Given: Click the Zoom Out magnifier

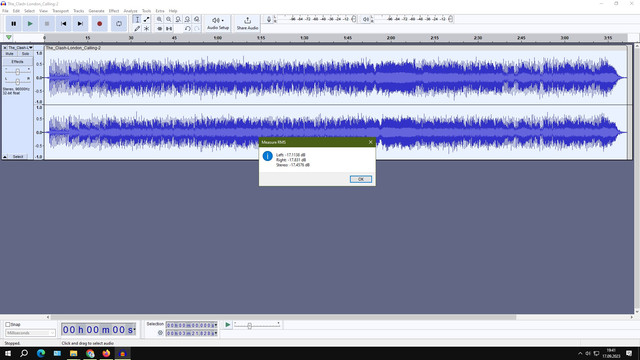Looking at the screenshot, I should click(169, 19).
